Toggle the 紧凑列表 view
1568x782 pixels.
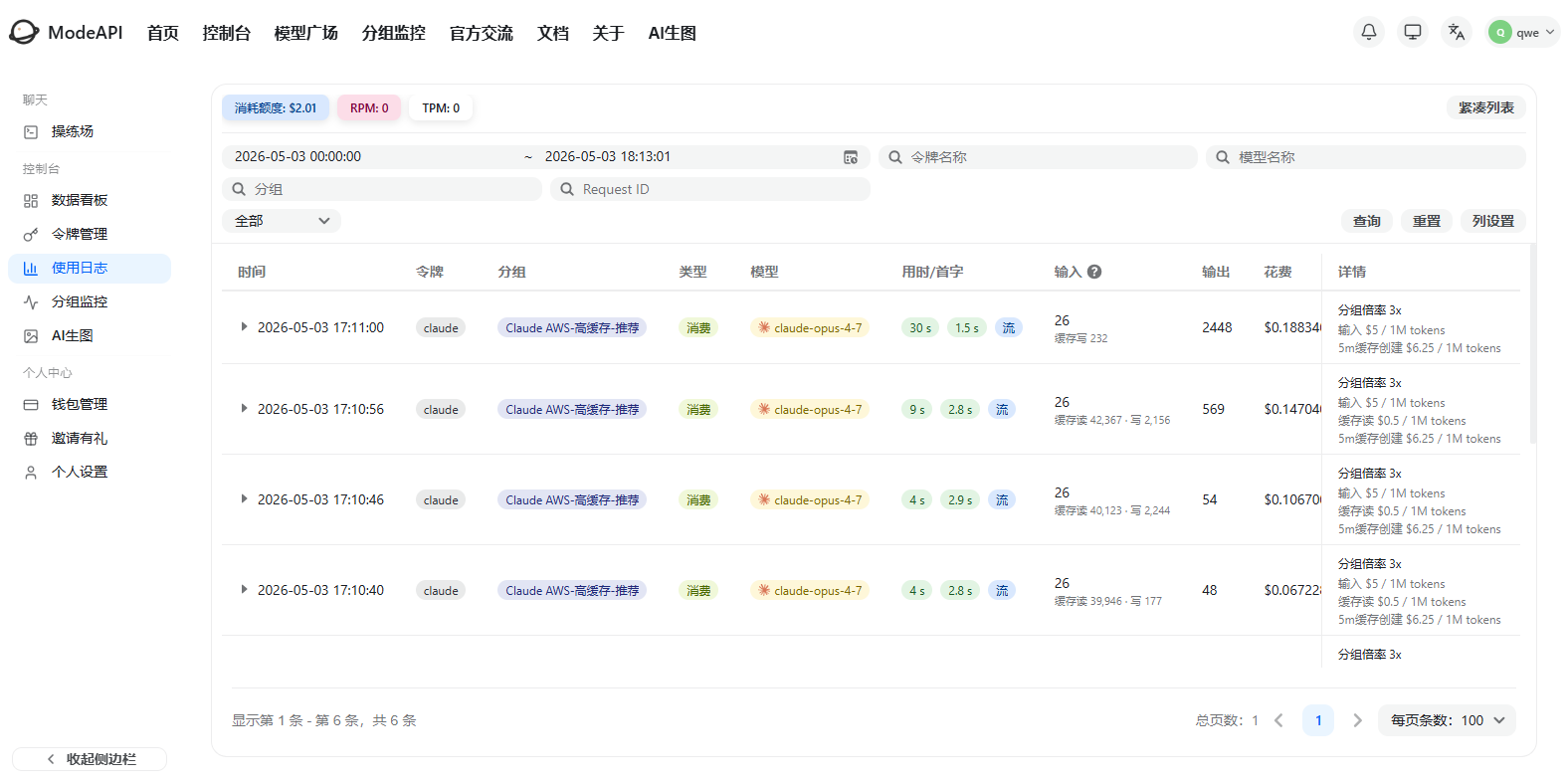pyautogui.click(x=1486, y=107)
